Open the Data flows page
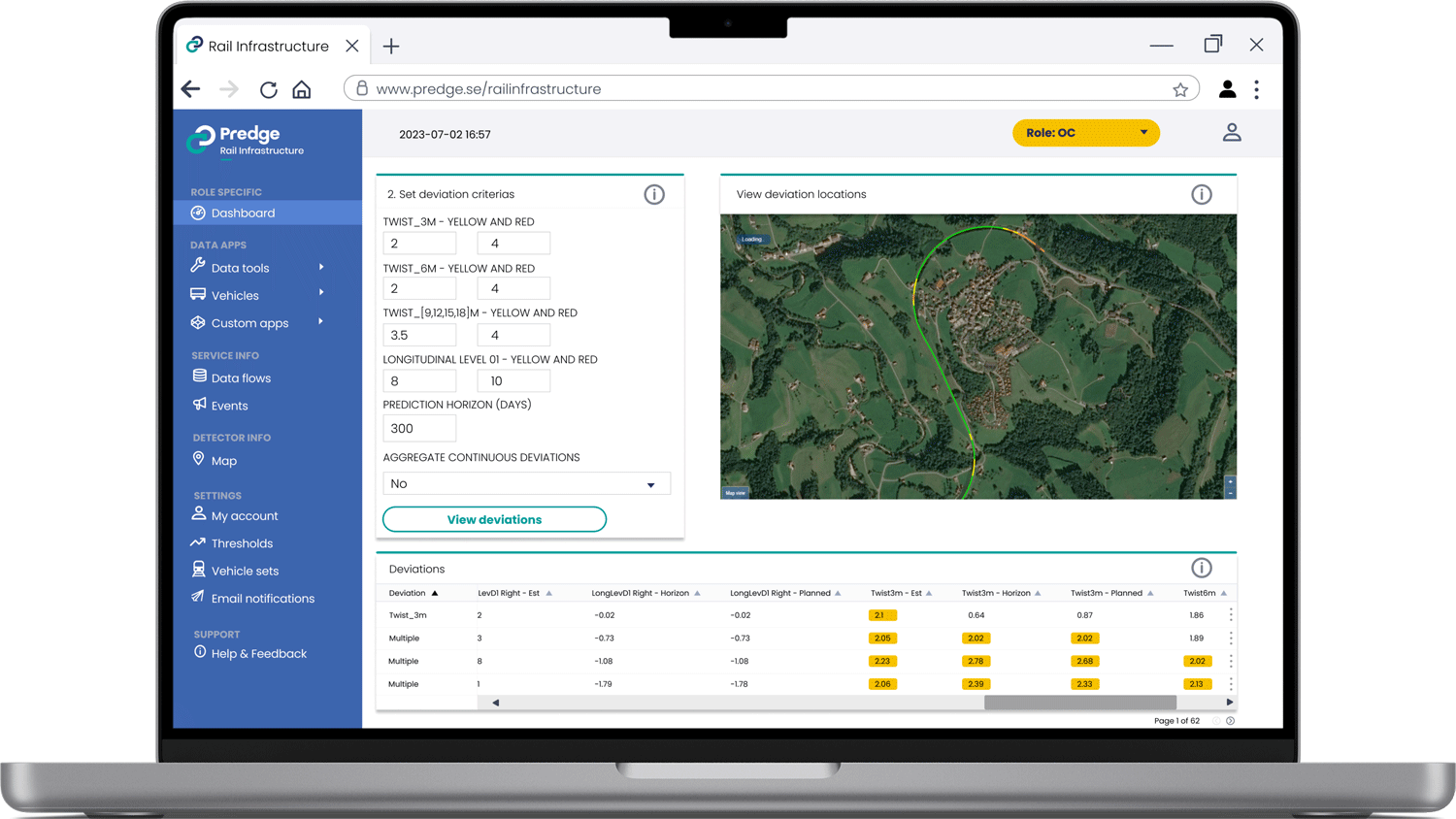The image size is (1456, 819). (x=241, y=378)
